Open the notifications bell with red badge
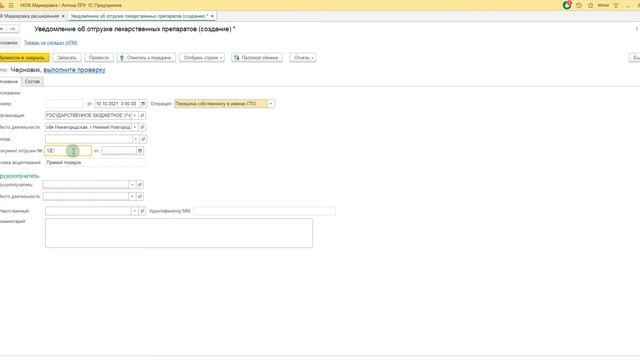Image resolution: width=640 pixels, height=360 pixels. coord(567,5)
